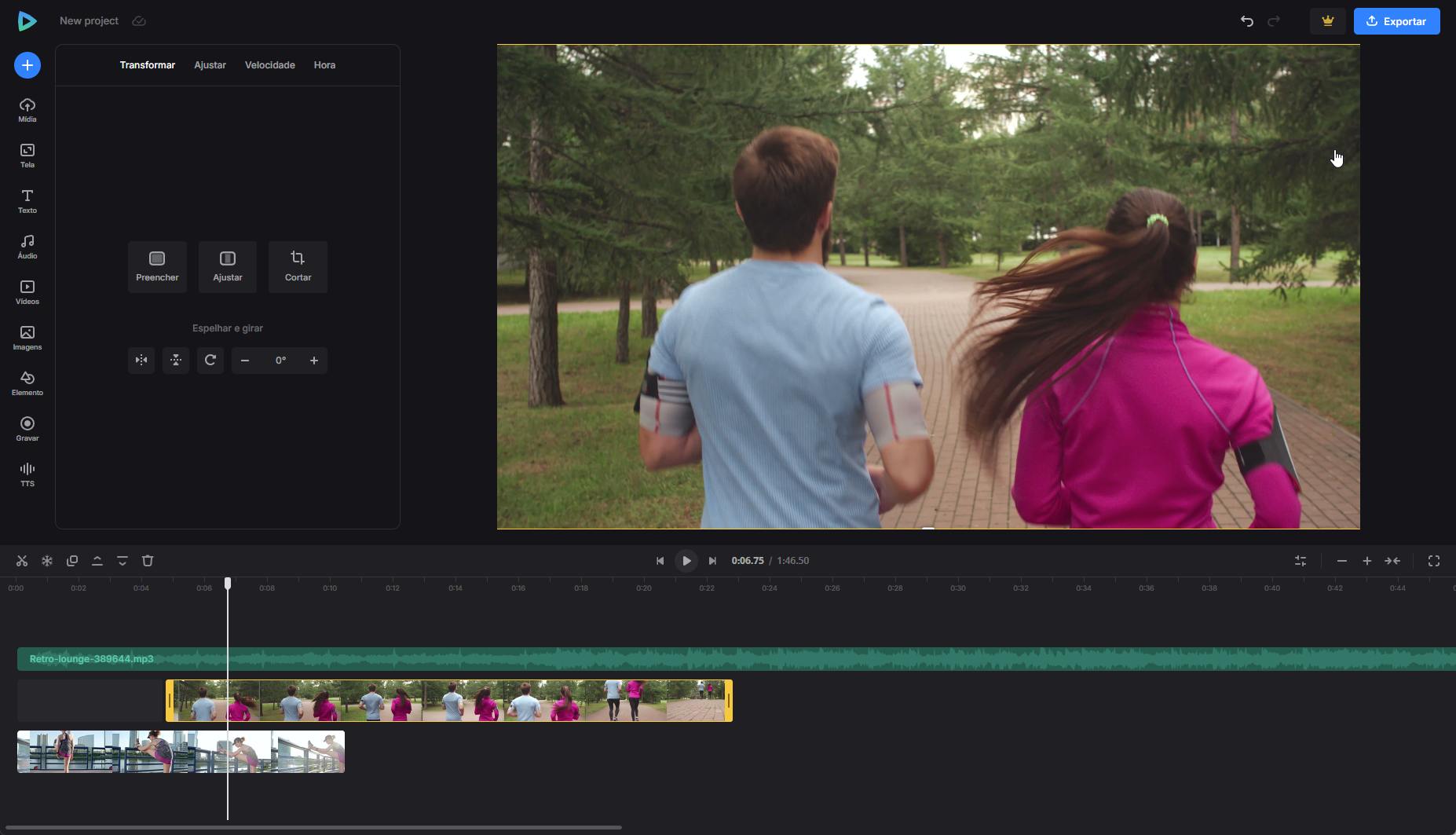The image size is (1456, 835).
Task: Switch to the Hora tab
Action: point(324,65)
